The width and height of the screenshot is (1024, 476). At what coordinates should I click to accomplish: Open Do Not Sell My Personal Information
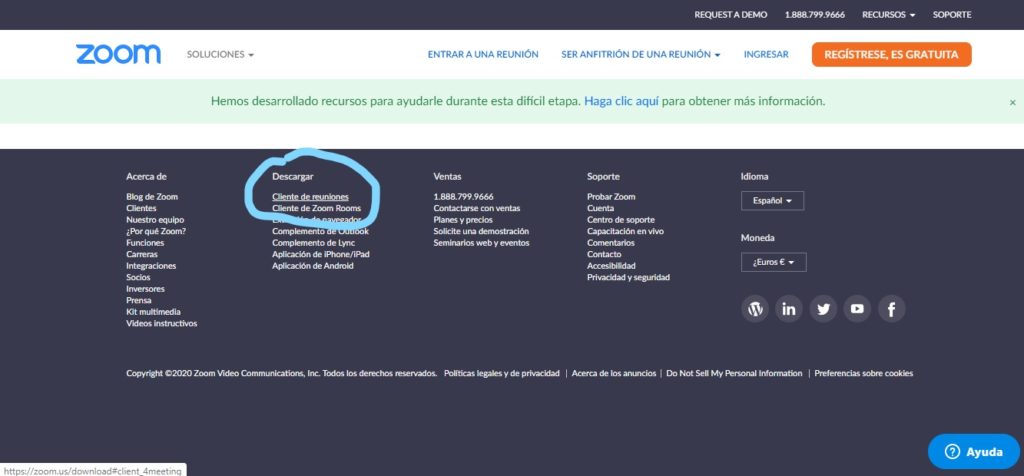[x=734, y=373]
